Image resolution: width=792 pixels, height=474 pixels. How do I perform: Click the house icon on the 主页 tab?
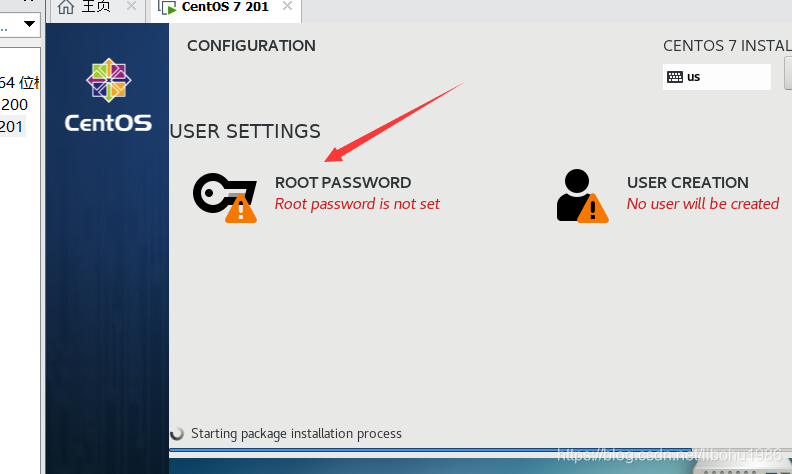pyautogui.click(x=66, y=8)
